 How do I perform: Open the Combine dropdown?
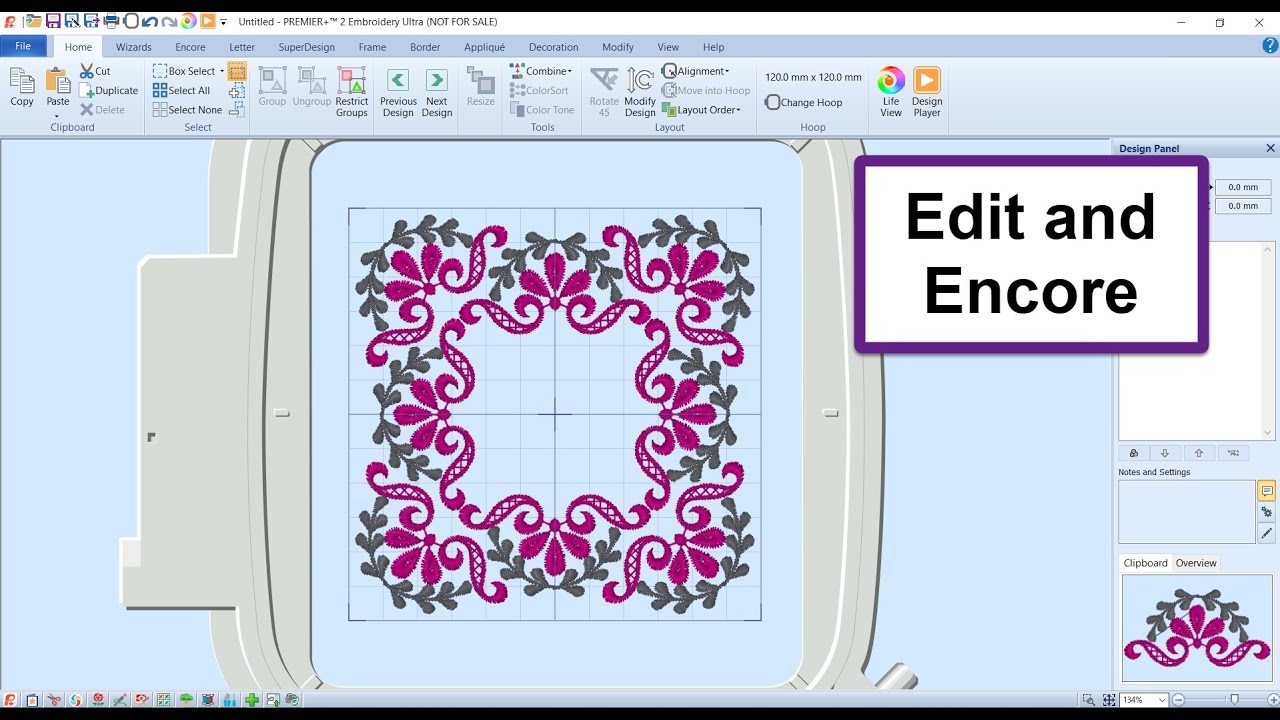click(541, 71)
